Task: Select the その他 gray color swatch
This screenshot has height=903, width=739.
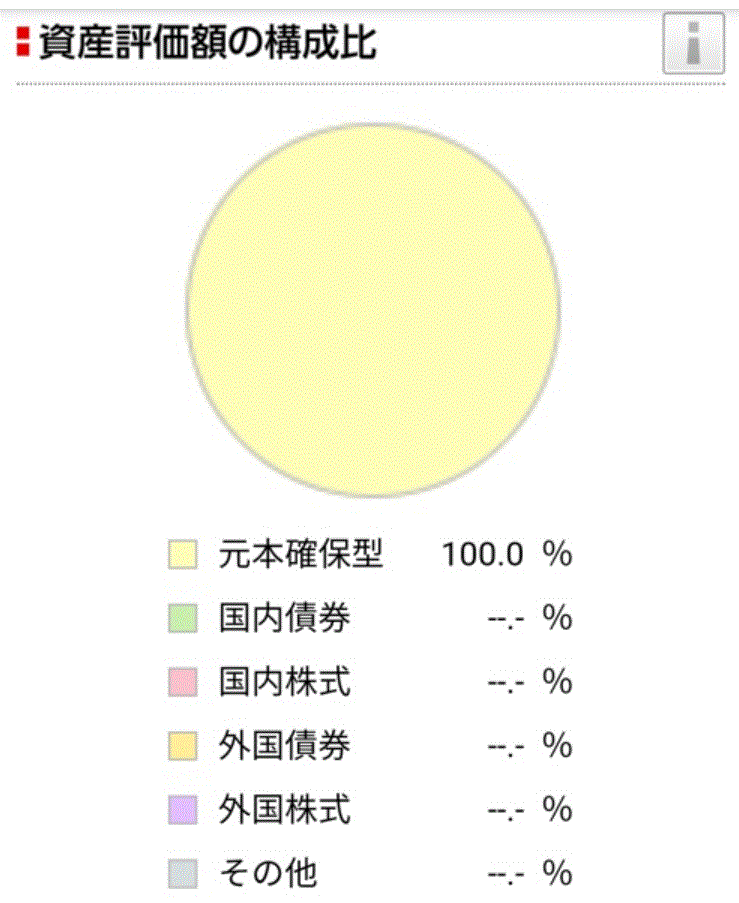Action: 182,874
